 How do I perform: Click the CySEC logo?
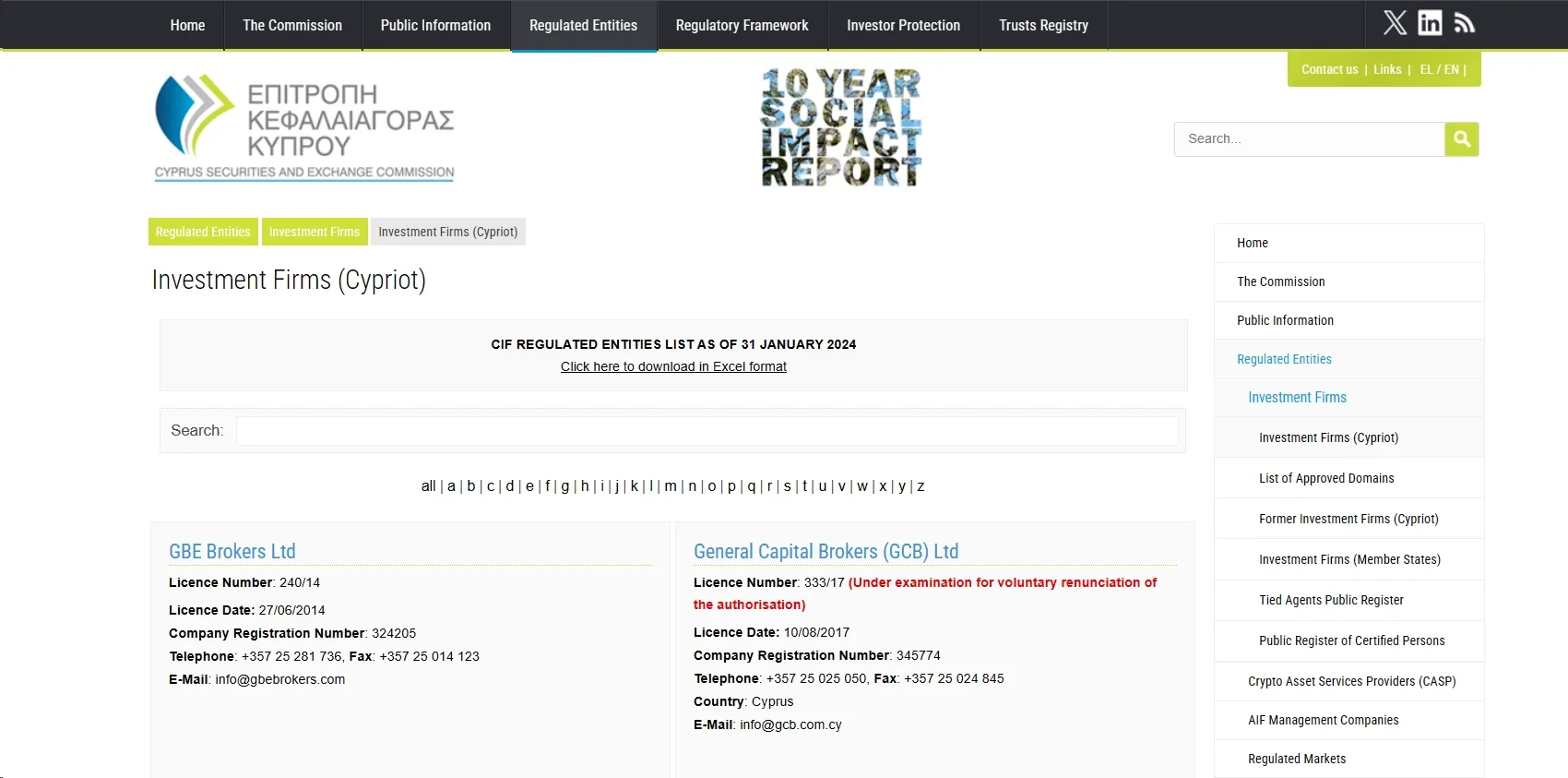click(304, 127)
